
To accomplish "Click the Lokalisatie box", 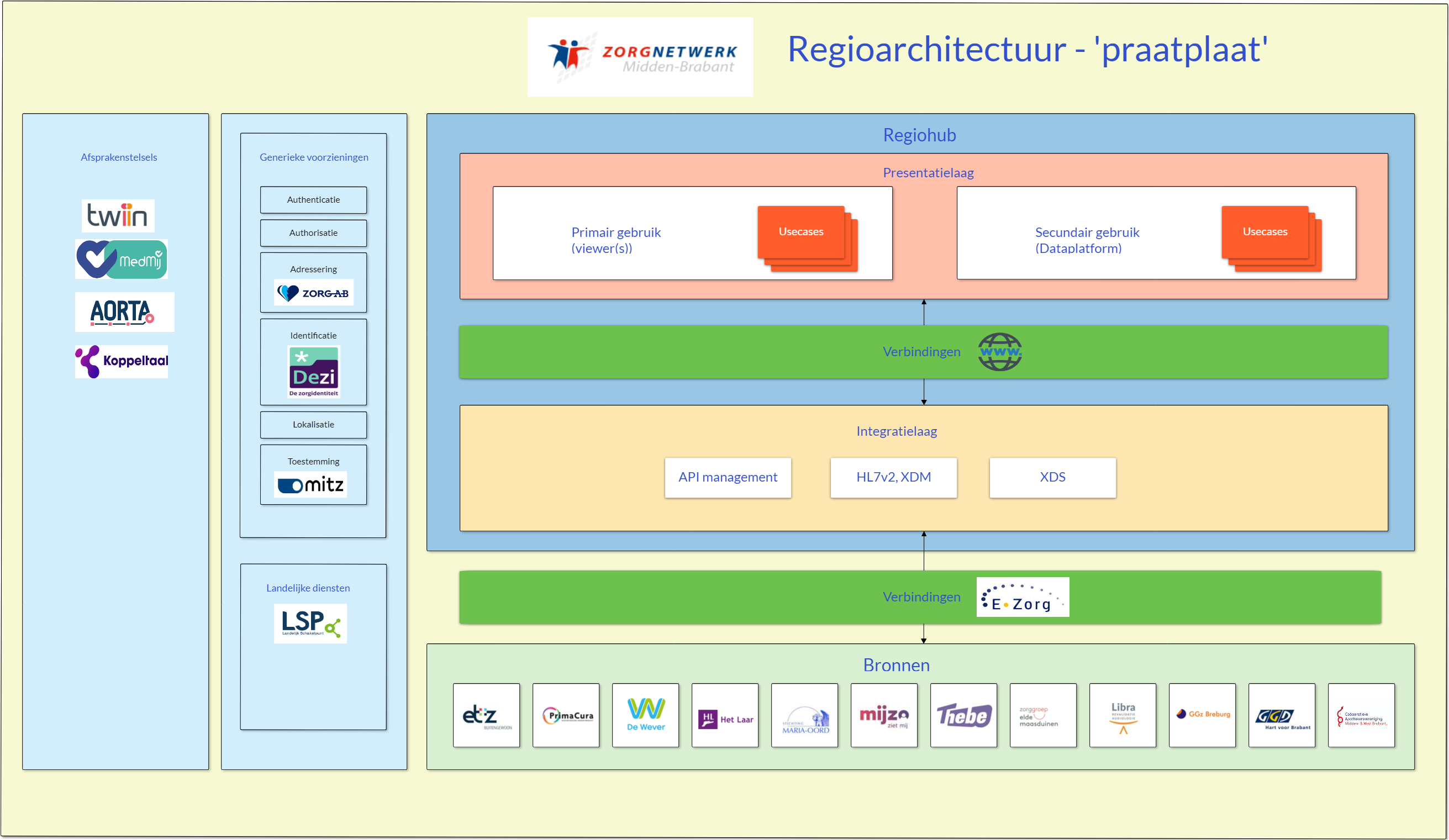I will point(313,425).
